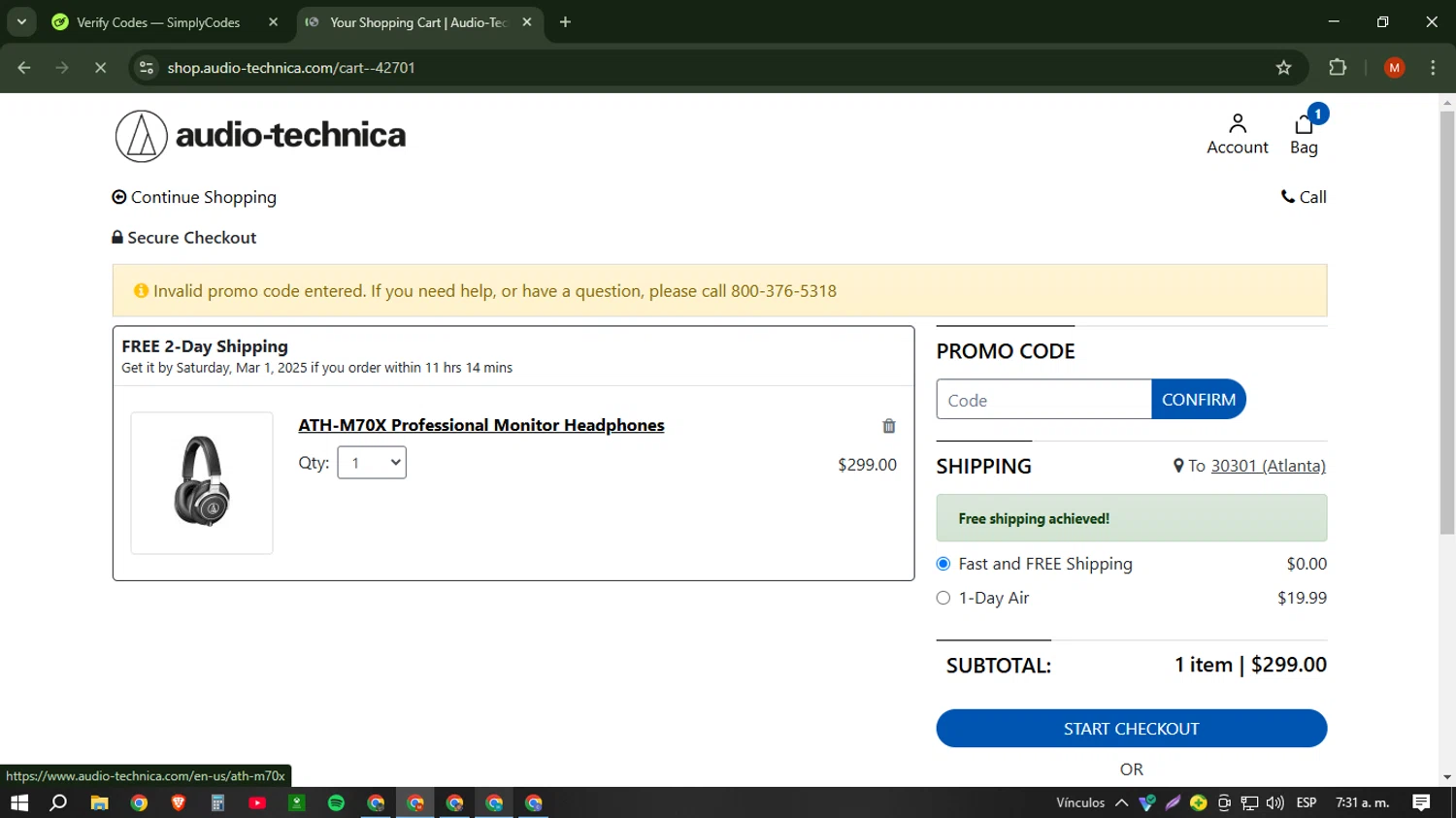Open File Explorer from taskbar
1456x818 pixels.
pyautogui.click(x=99, y=802)
